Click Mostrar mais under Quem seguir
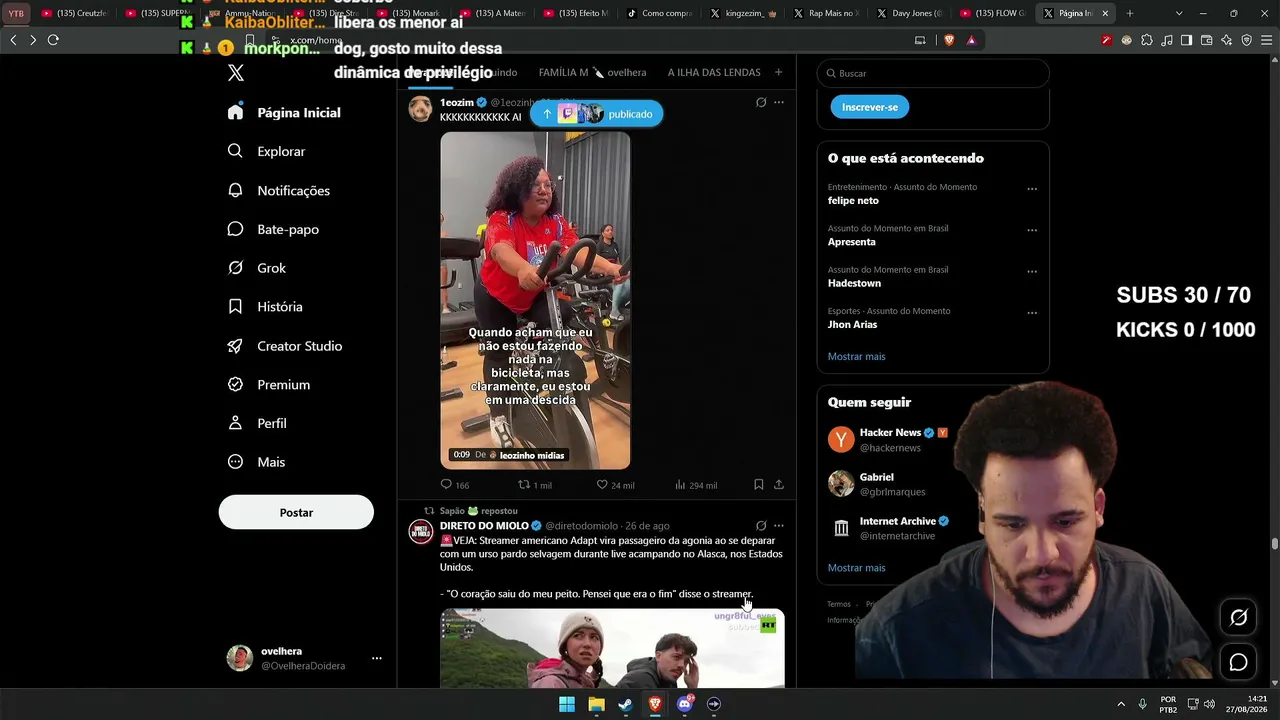Screen dimensions: 1280x720 [x=856, y=568]
